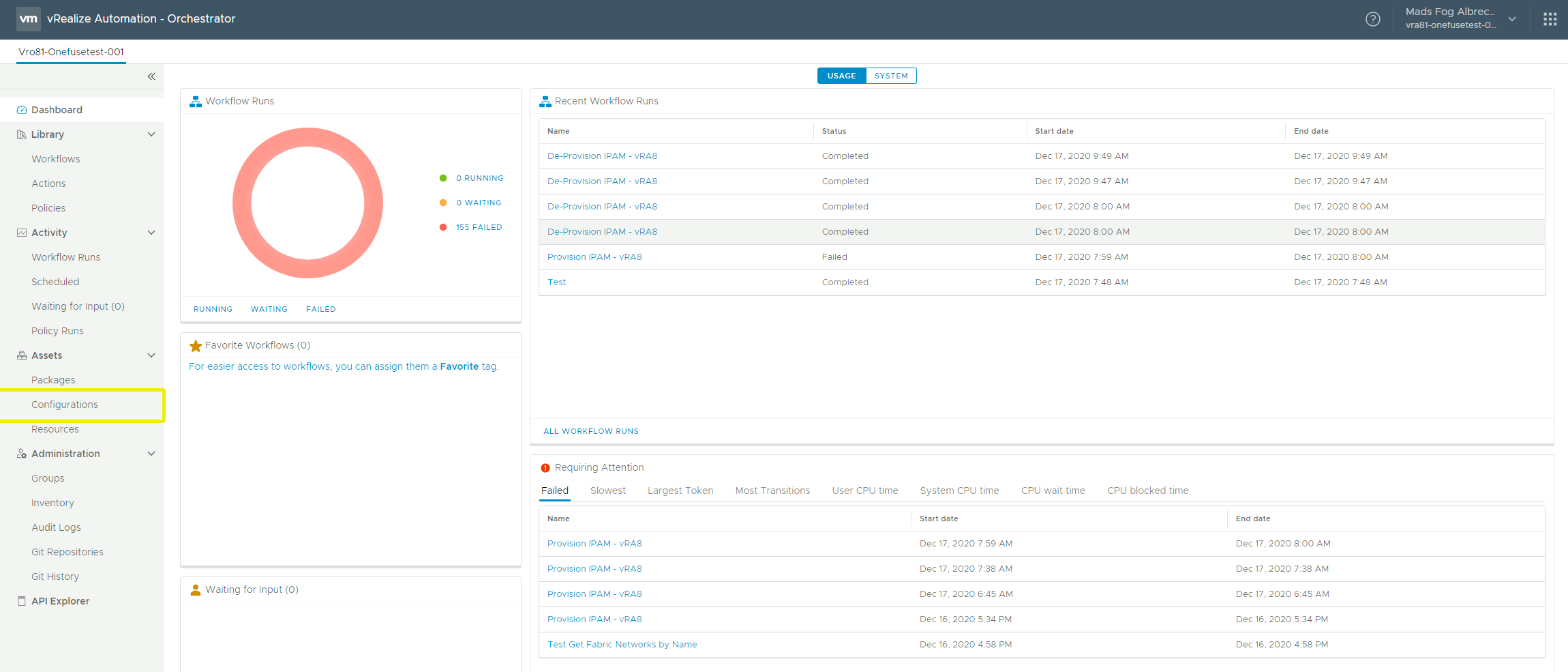1568x672 pixels.
Task: Click the Requiring Attention warning icon
Action: click(x=545, y=468)
